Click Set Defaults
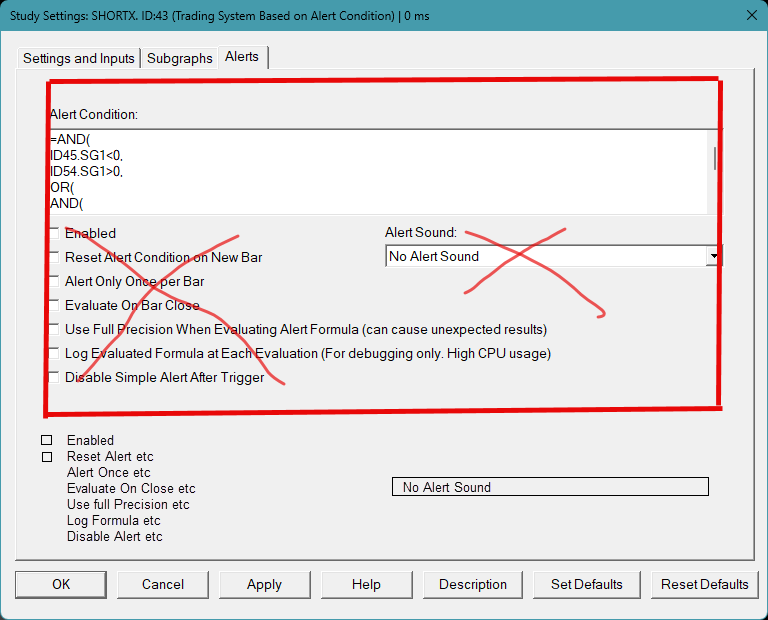This screenshot has height=620, width=768. (586, 584)
